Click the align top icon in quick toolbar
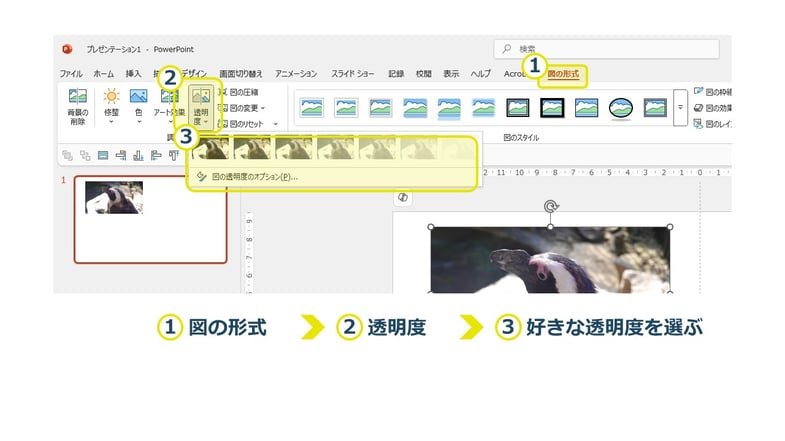785x441 pixels. (x=174, y=156)
